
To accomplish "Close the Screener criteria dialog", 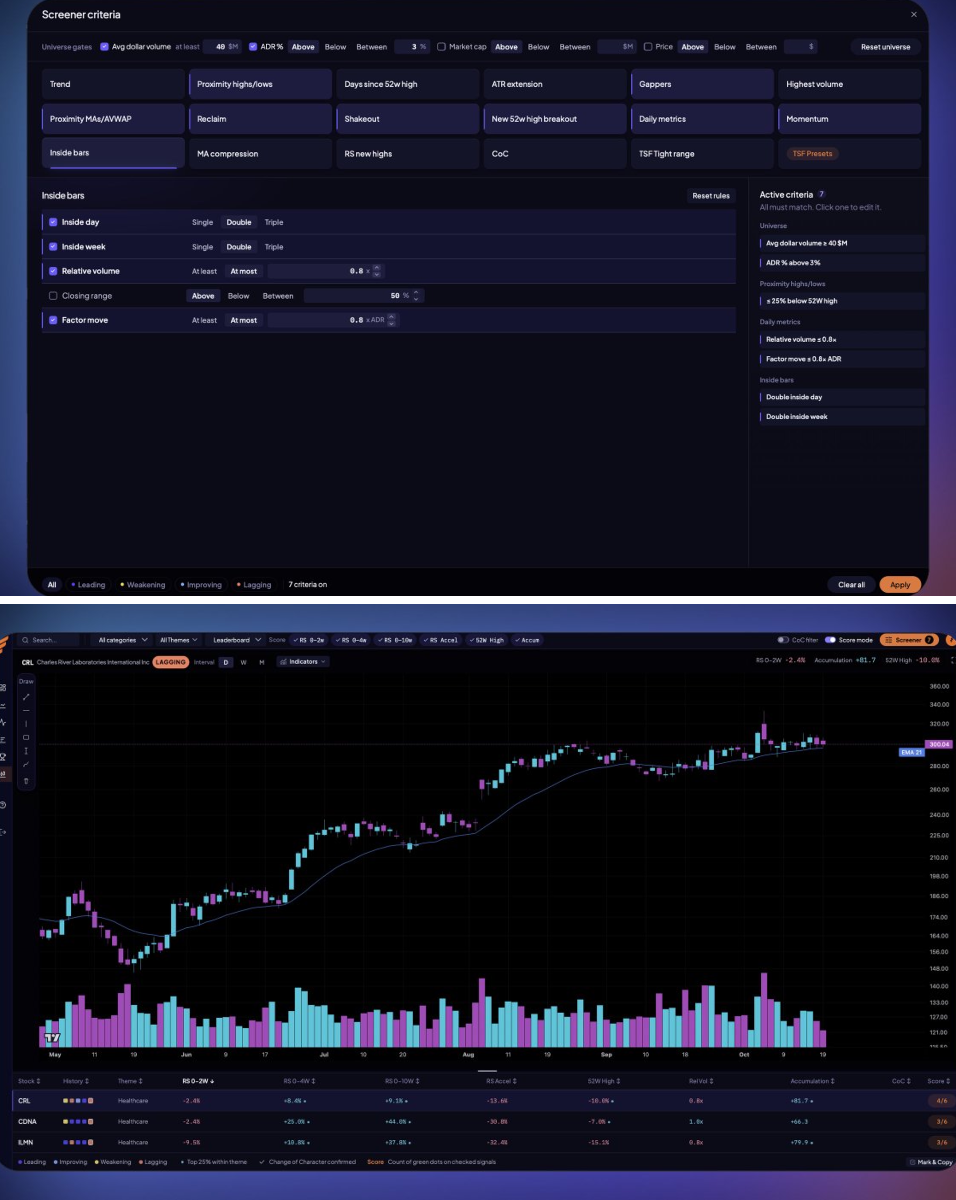I will coord(913,15).
